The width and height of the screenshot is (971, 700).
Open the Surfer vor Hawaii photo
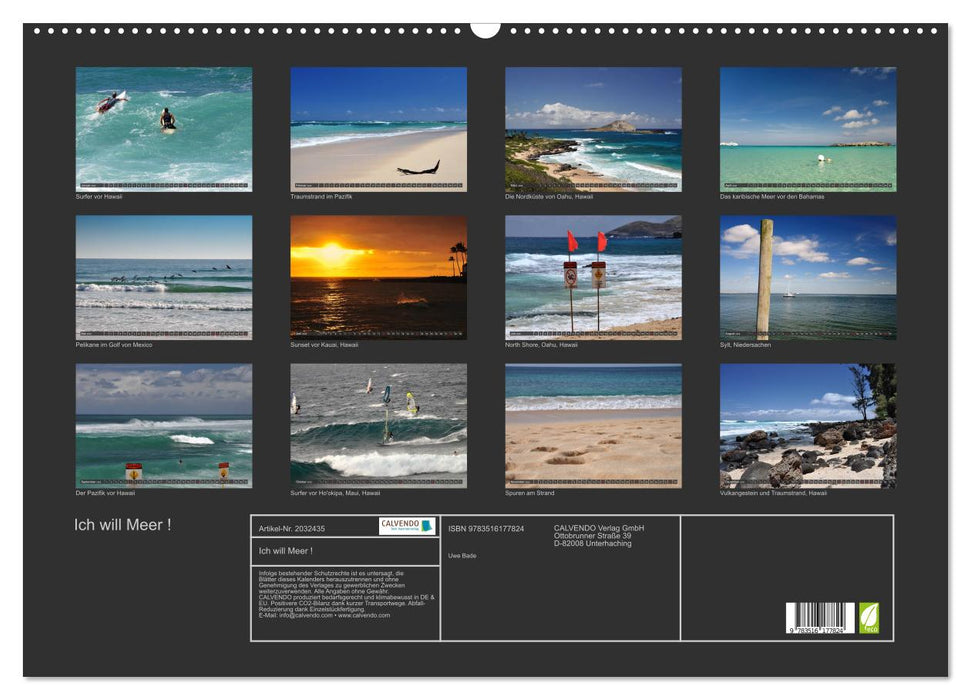coord(164,129)
